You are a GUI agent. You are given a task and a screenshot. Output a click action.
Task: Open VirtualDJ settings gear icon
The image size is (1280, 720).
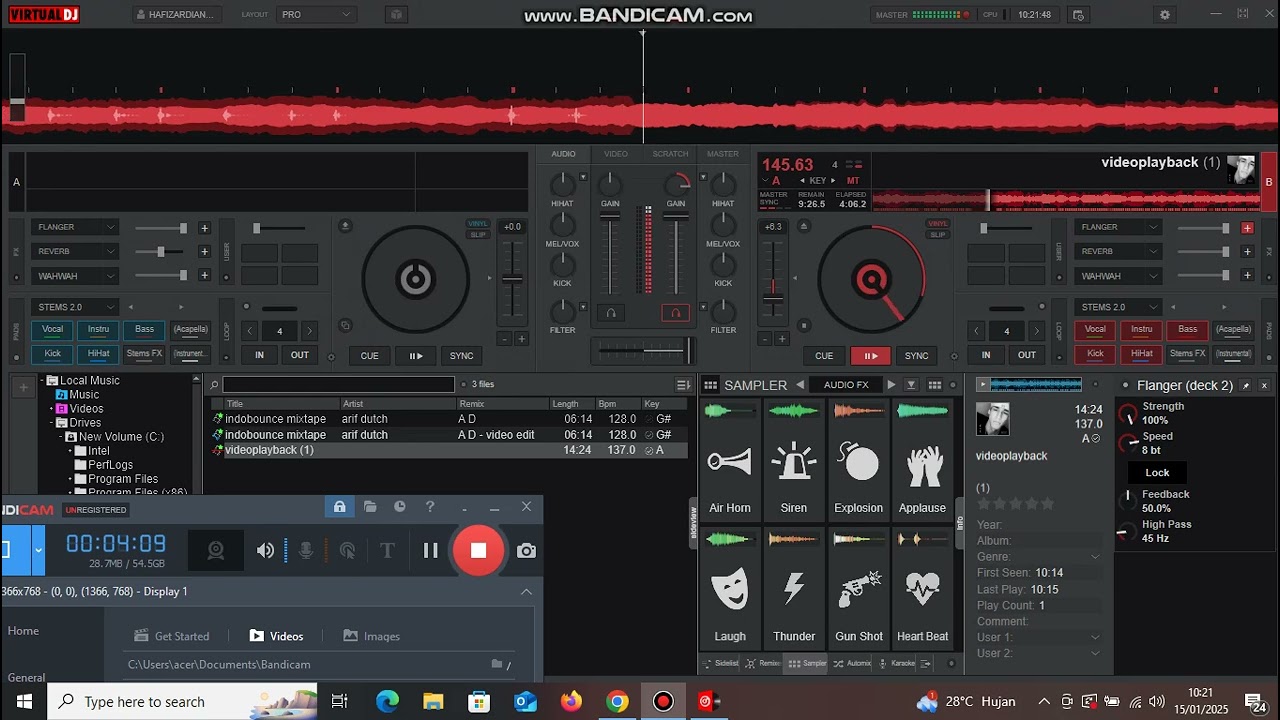[x=1164, y=15]
